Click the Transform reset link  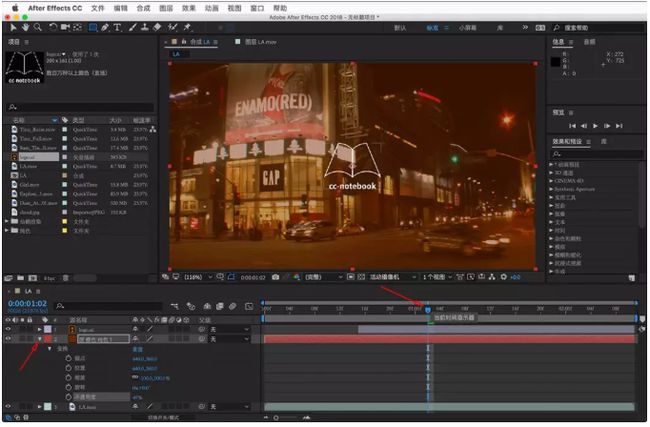137,349
